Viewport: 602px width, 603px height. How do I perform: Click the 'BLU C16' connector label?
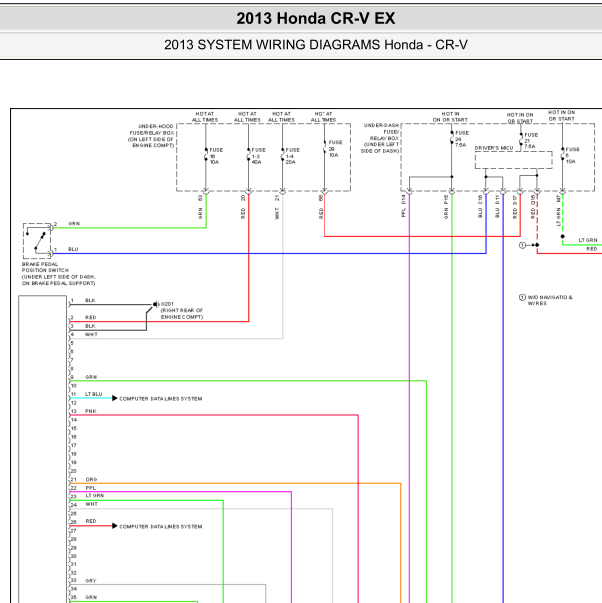(x=480, y=207)
